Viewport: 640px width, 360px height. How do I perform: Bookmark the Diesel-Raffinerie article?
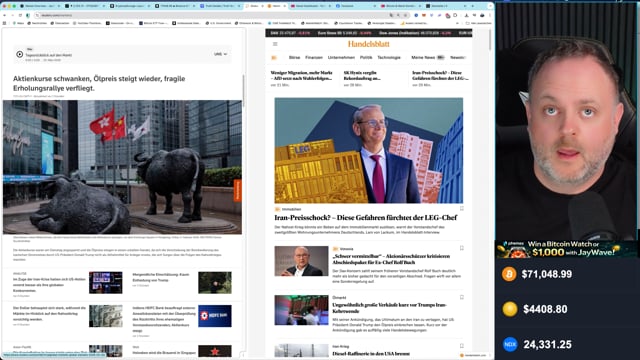[462, 346]
